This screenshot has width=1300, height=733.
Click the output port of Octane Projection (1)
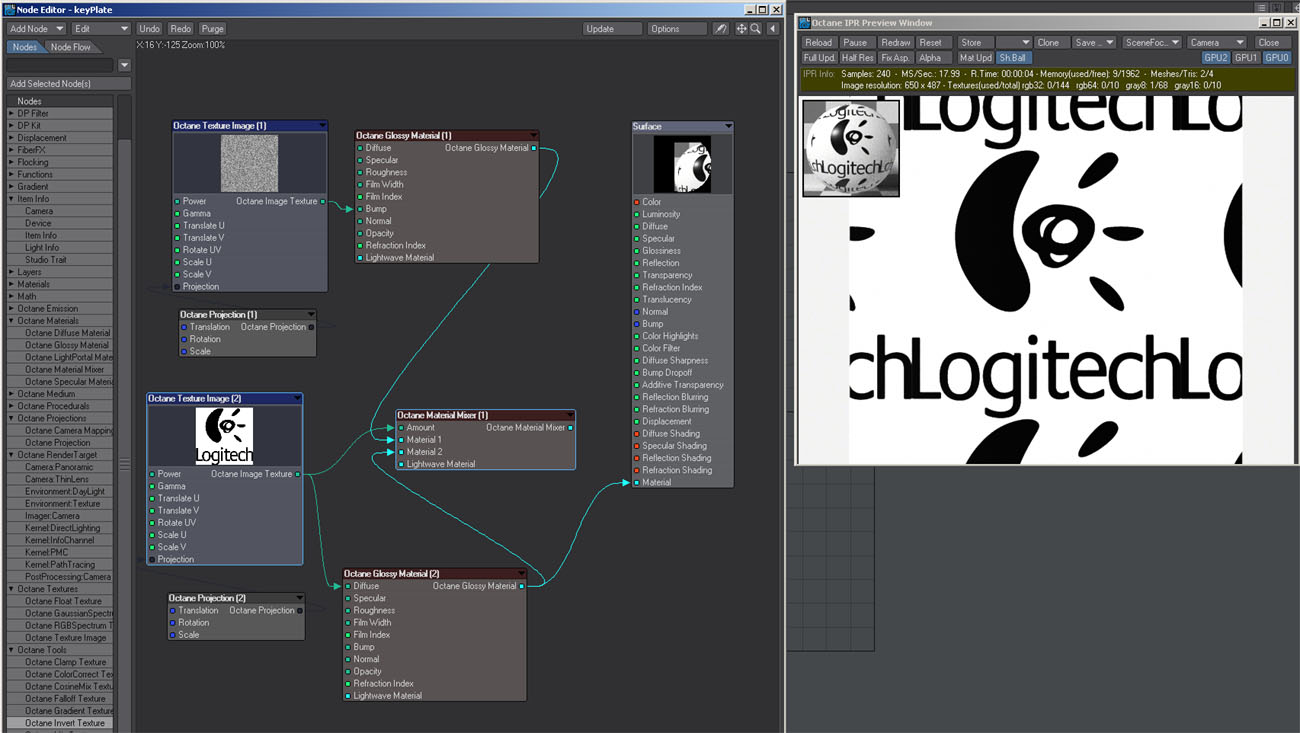point(311,327)
